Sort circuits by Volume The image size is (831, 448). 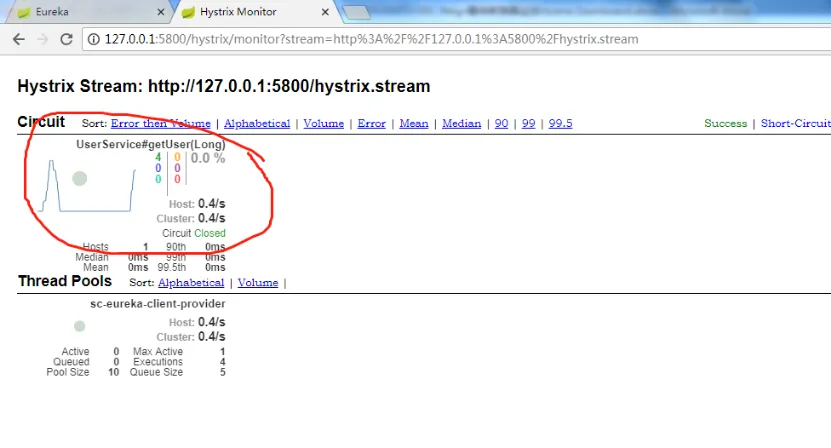point(324,124)
